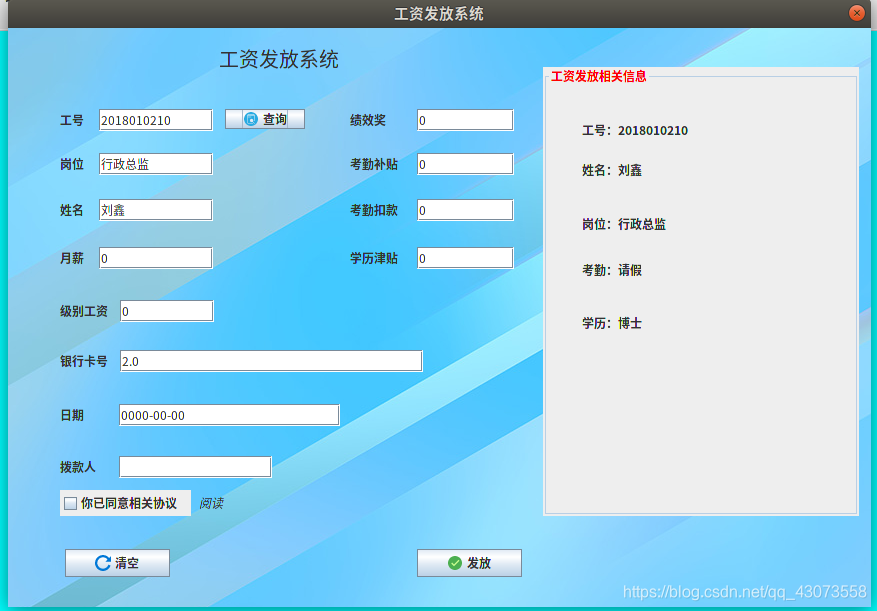Click the 日期 input field
The width and height of the screenshot is (877, 611).
pyautogui.click(x=229, y=415)
